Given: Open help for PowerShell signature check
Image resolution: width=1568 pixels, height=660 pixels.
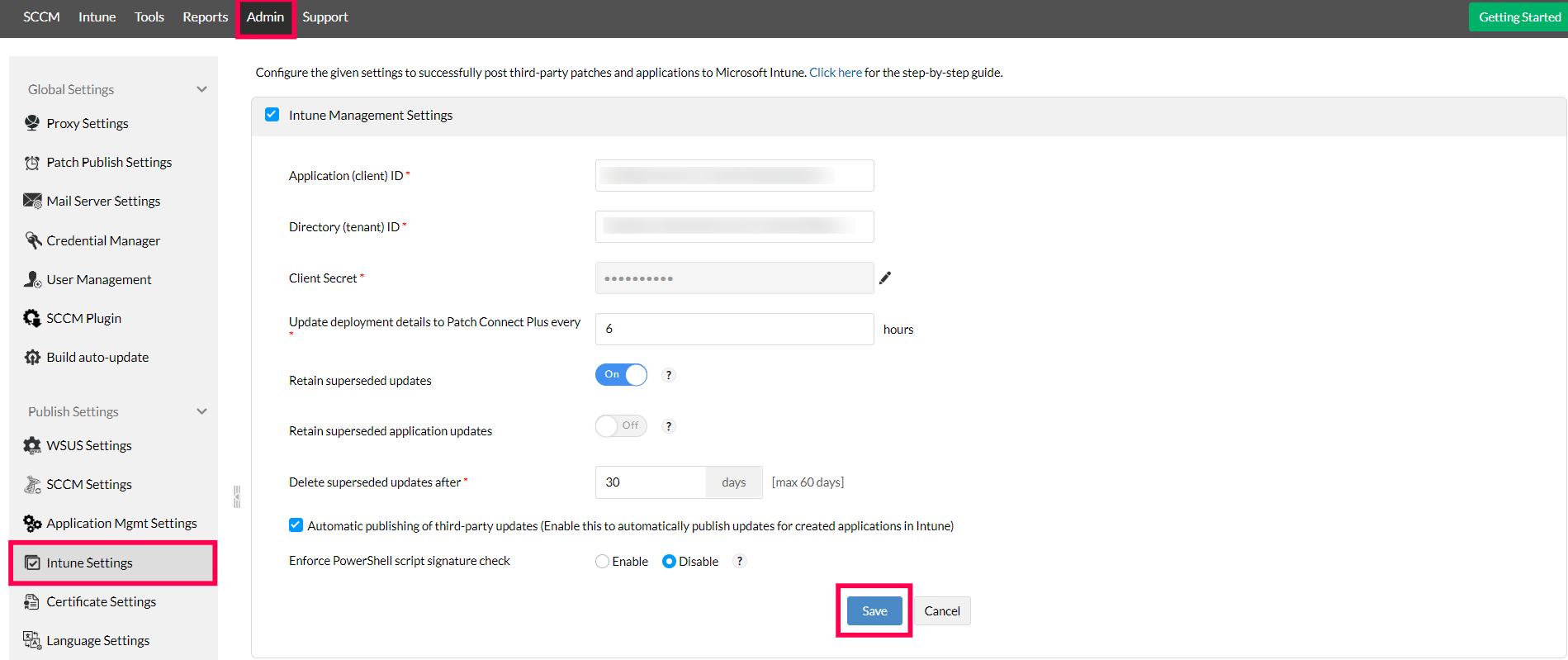Looking at the screenshot, I should click(x=740, y=561).
